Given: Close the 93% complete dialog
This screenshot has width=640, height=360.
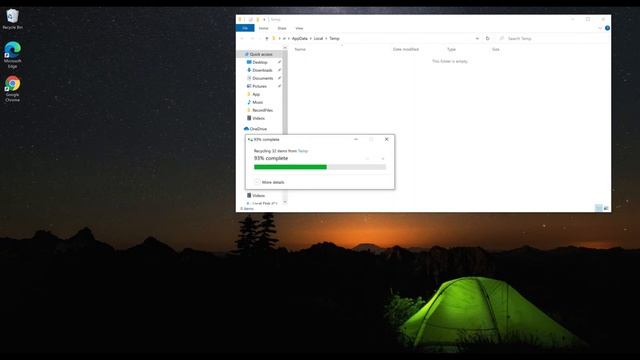Looking at the screenshot, I should coord(387,139).
